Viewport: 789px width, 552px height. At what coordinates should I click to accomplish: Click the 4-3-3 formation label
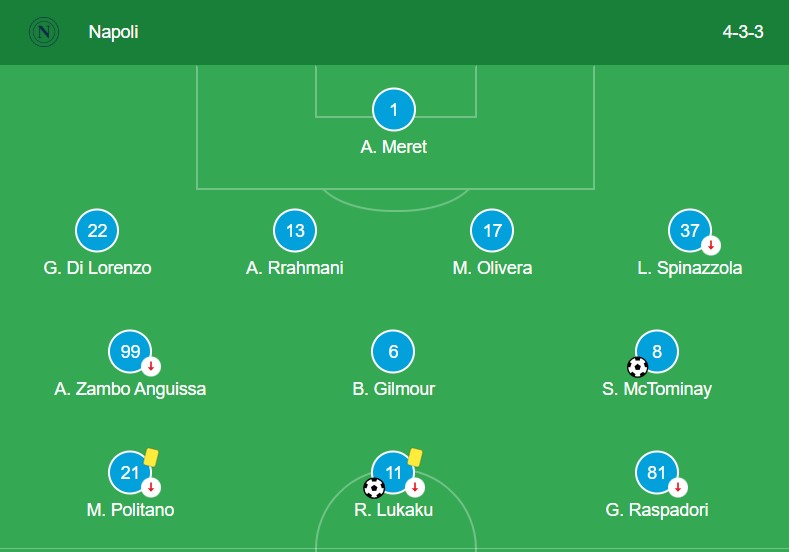point(743,32)
